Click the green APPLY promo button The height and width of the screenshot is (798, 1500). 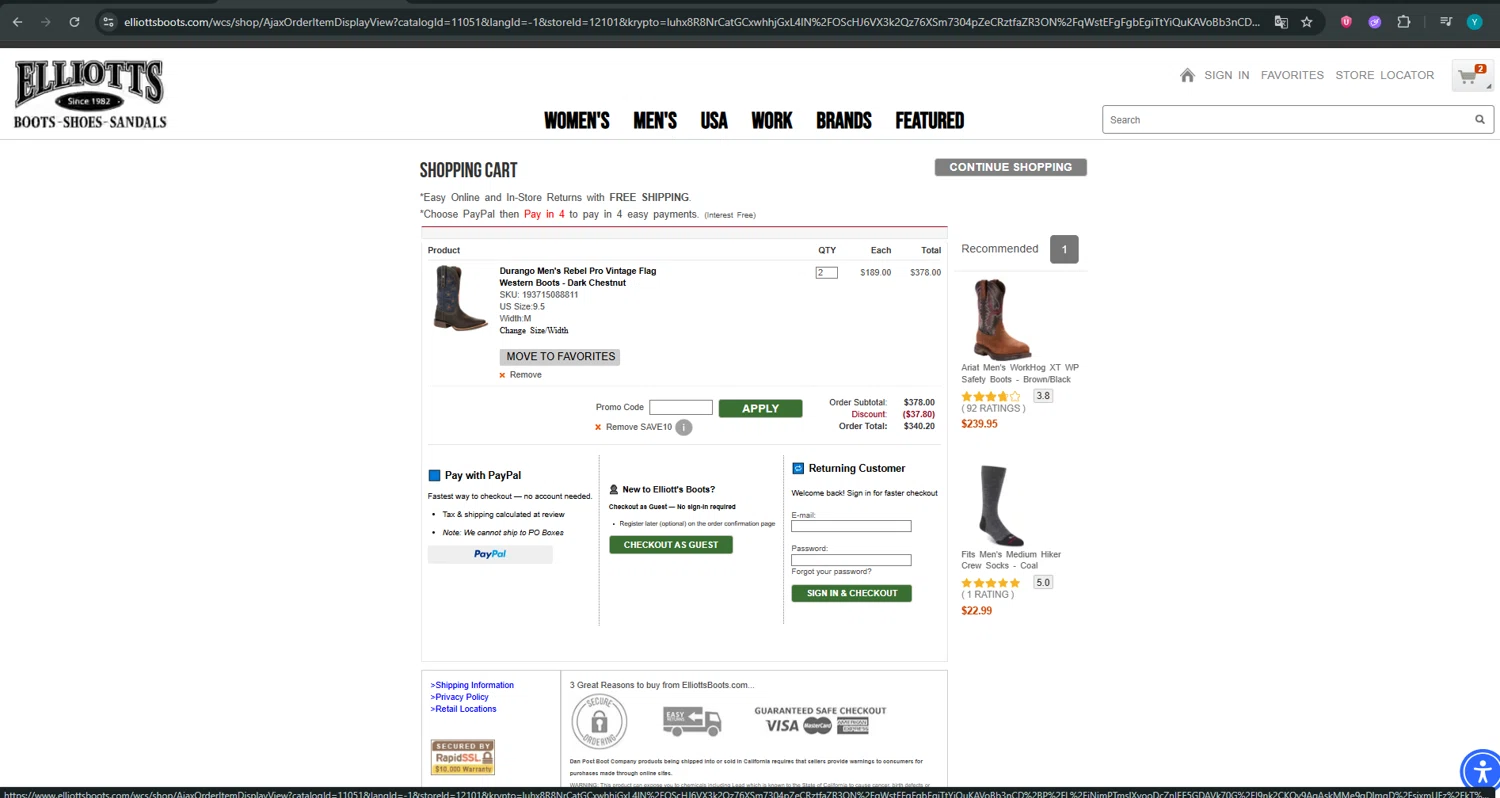tap(760, 408)
